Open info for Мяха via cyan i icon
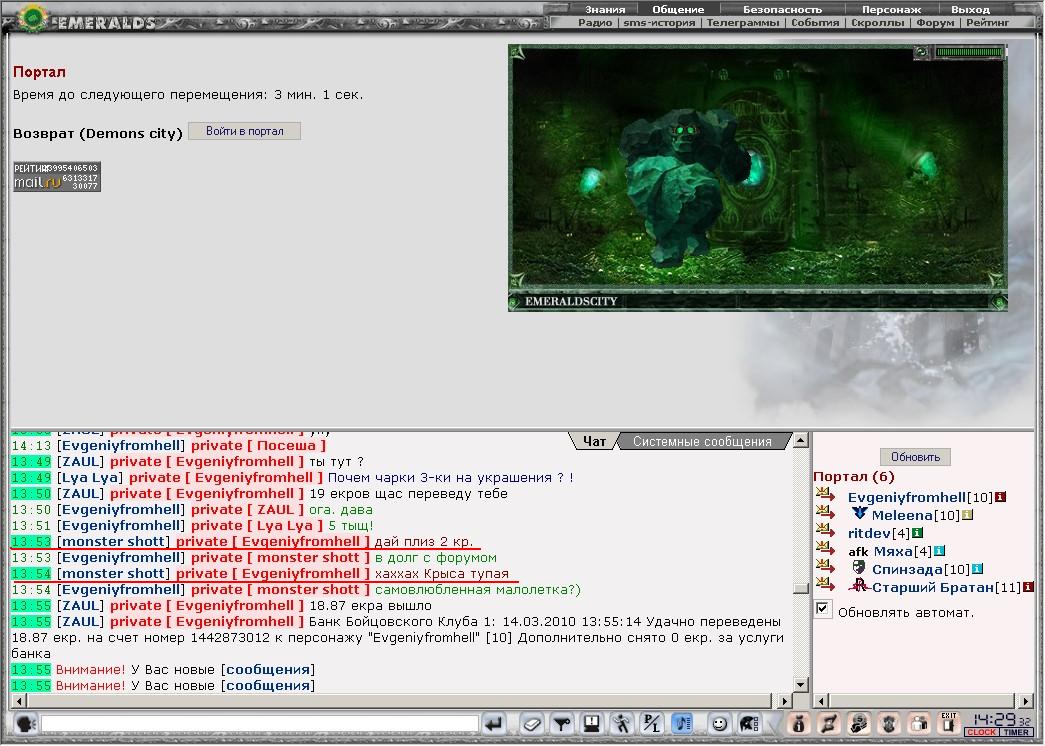The height and width of the screenshot is (746, 1045). pyautogui.click(x=939, y=551)
